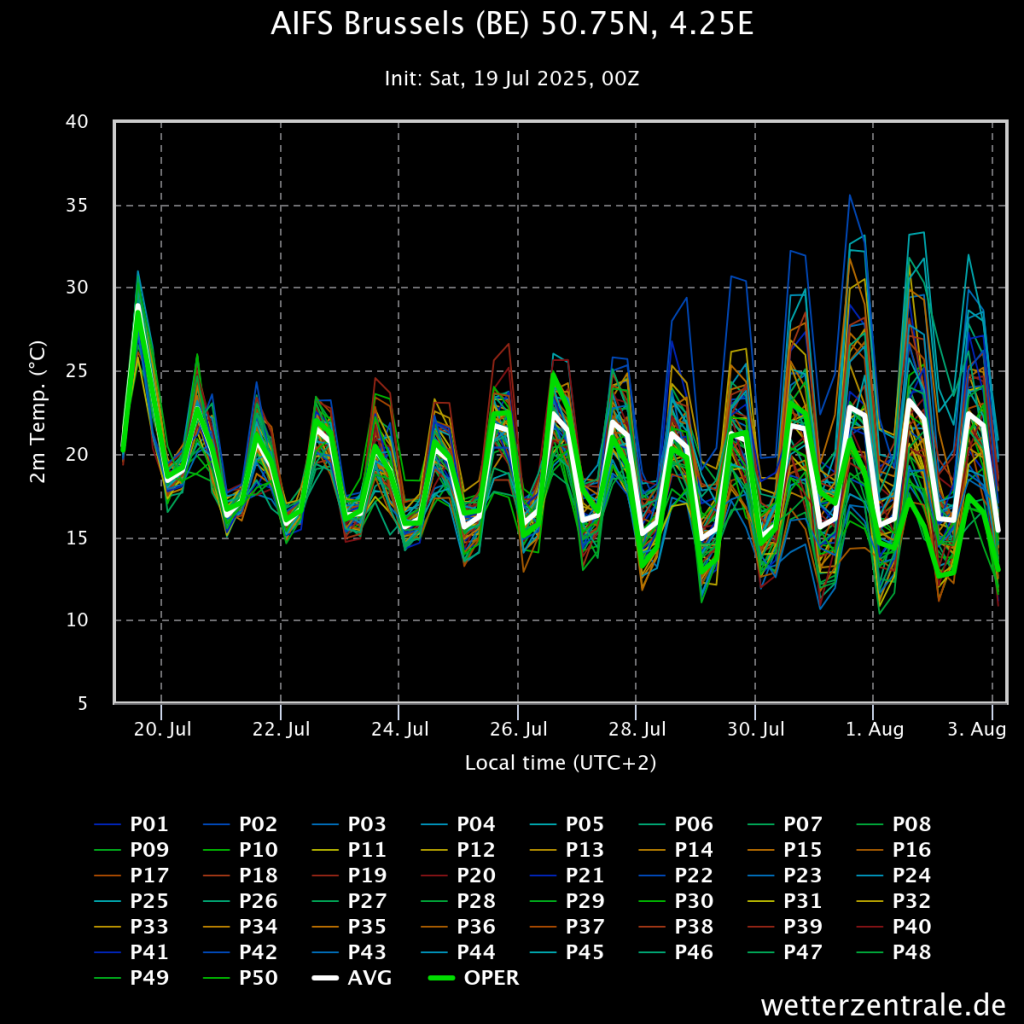Toggle the P08 legend entry
Image resolution: width=1024 pixels, height=1024 pixels.
pos(893,824)
